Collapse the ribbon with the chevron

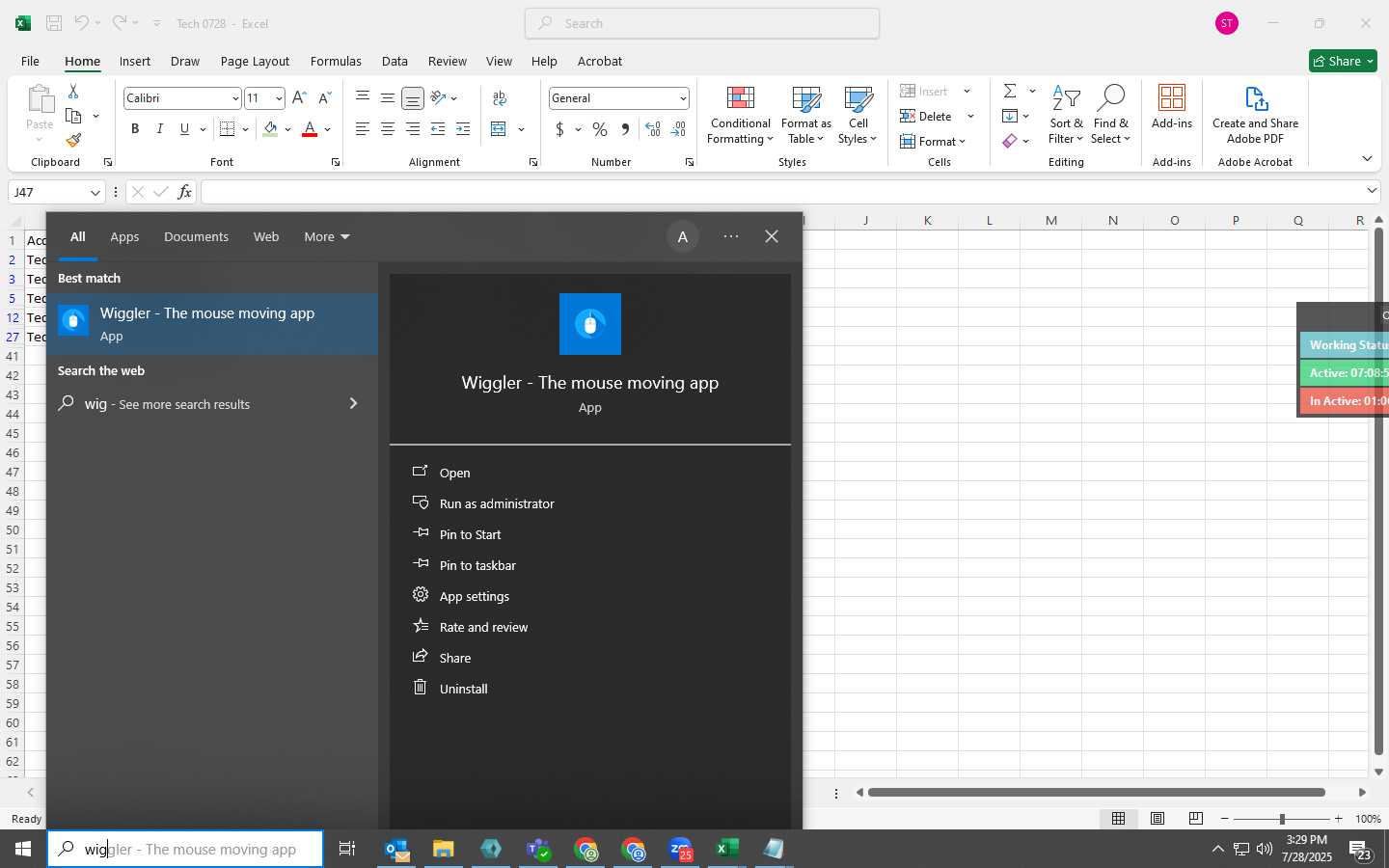(x=1367, y=158)
